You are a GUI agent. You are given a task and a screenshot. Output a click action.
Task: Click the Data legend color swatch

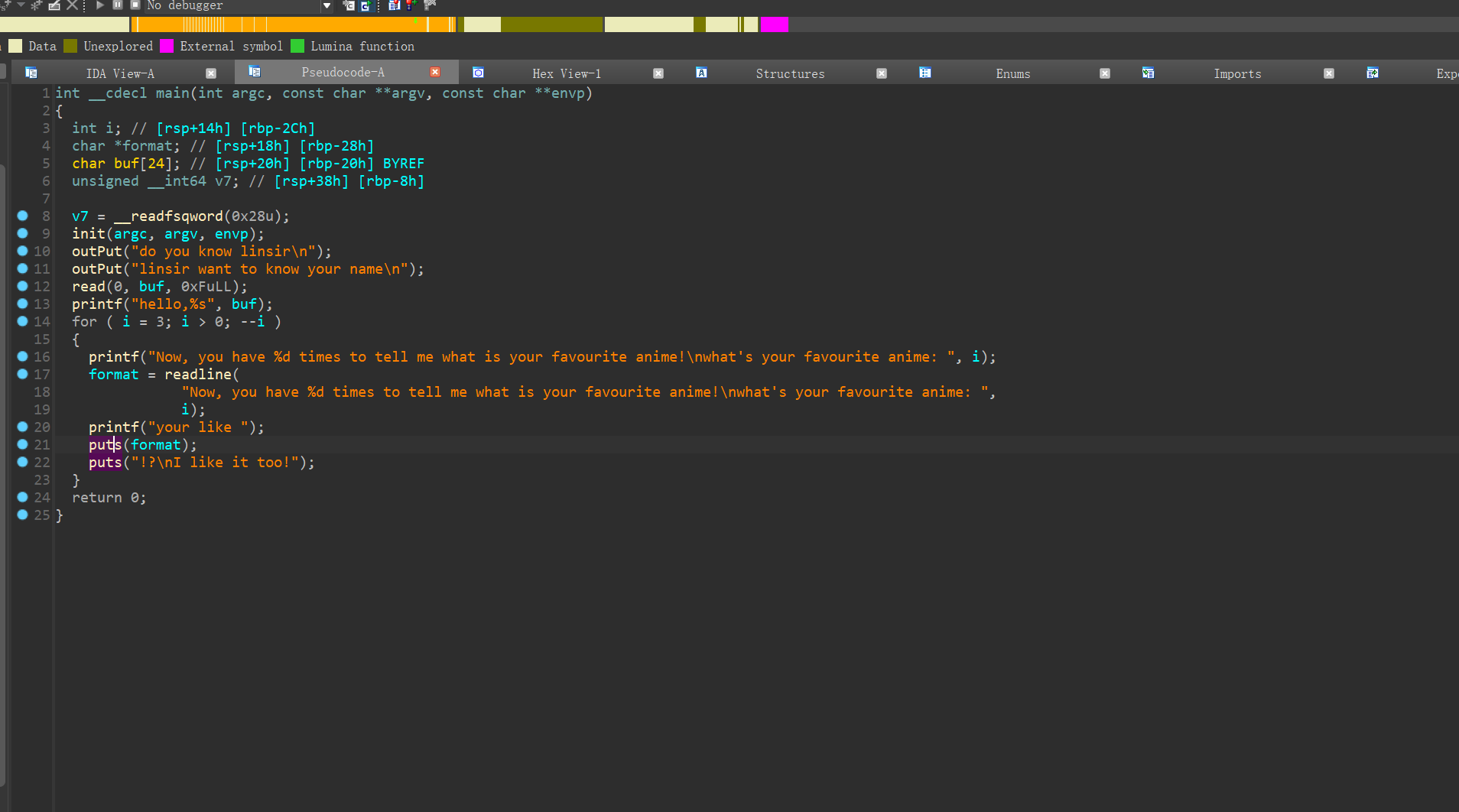click(x=15, y=46)
